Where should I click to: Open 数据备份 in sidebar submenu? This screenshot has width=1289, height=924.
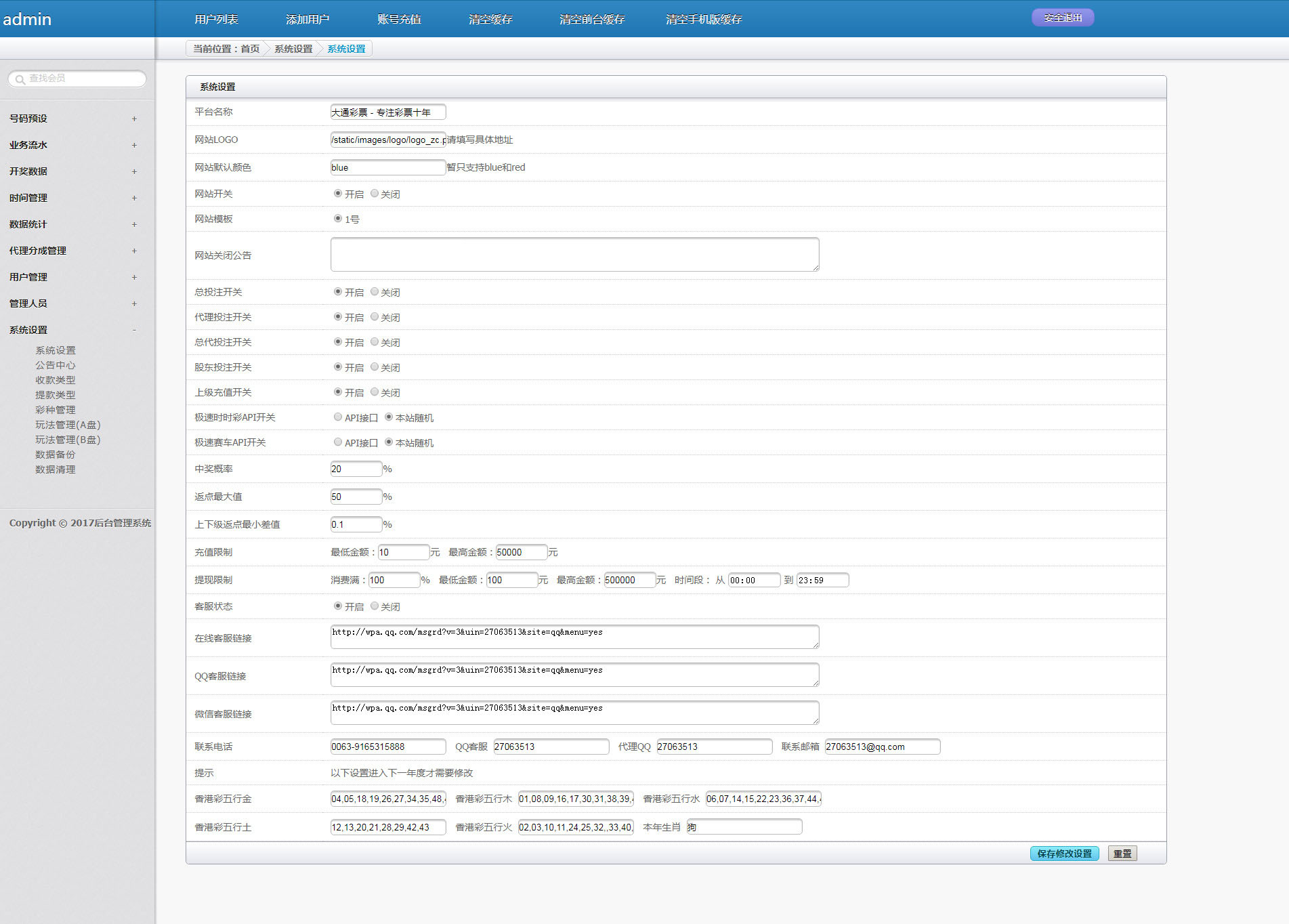pyautogui.click(x=56, y=455)
